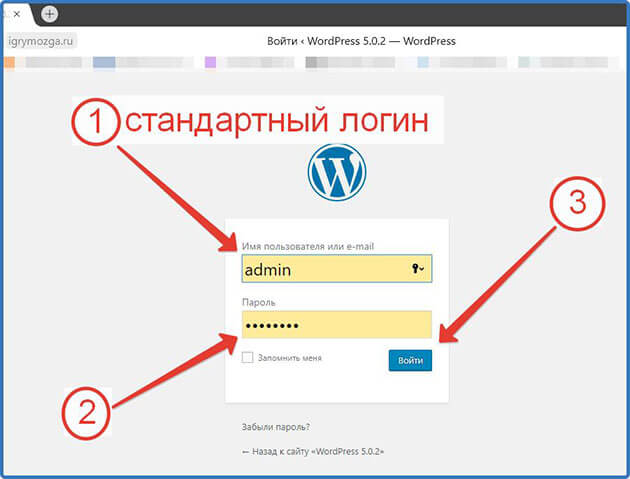This screenshot has height=479, width=630.
Task: Click the blue Войти button
Action: [410, 360]
